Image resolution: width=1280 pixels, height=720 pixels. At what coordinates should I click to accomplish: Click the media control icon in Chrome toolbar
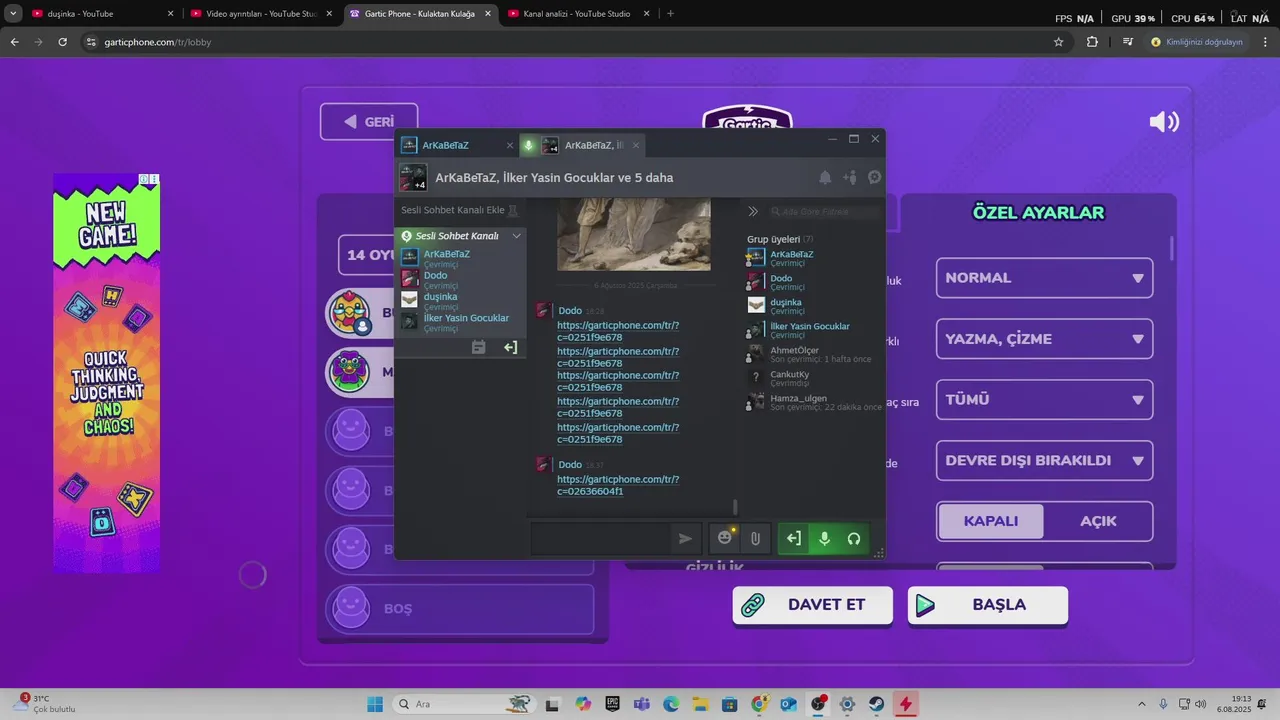[1128, 42]
